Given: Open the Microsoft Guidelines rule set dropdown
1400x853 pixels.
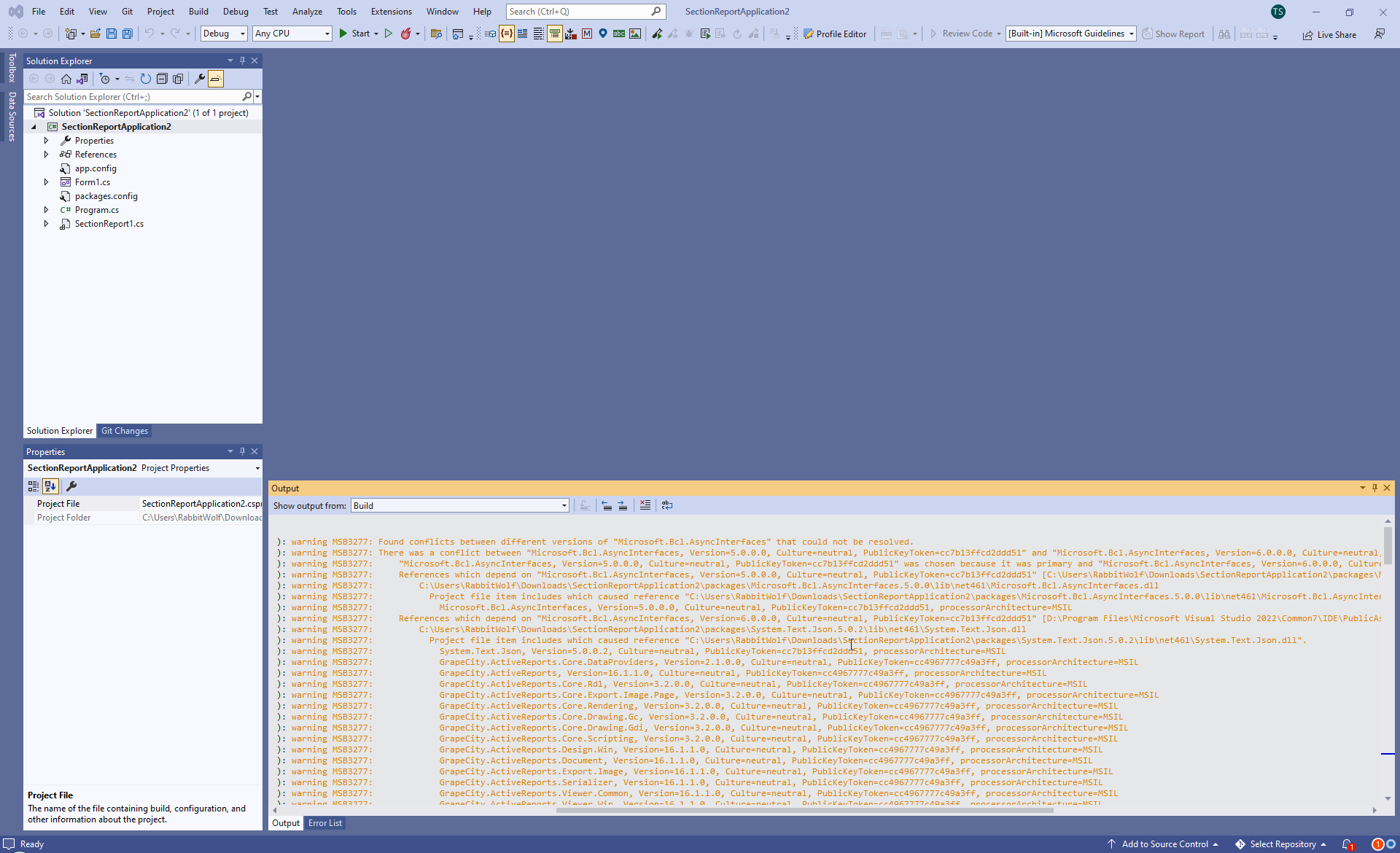Looking at the screenshot, I should pyautogui.click(x=1070, y=34).
